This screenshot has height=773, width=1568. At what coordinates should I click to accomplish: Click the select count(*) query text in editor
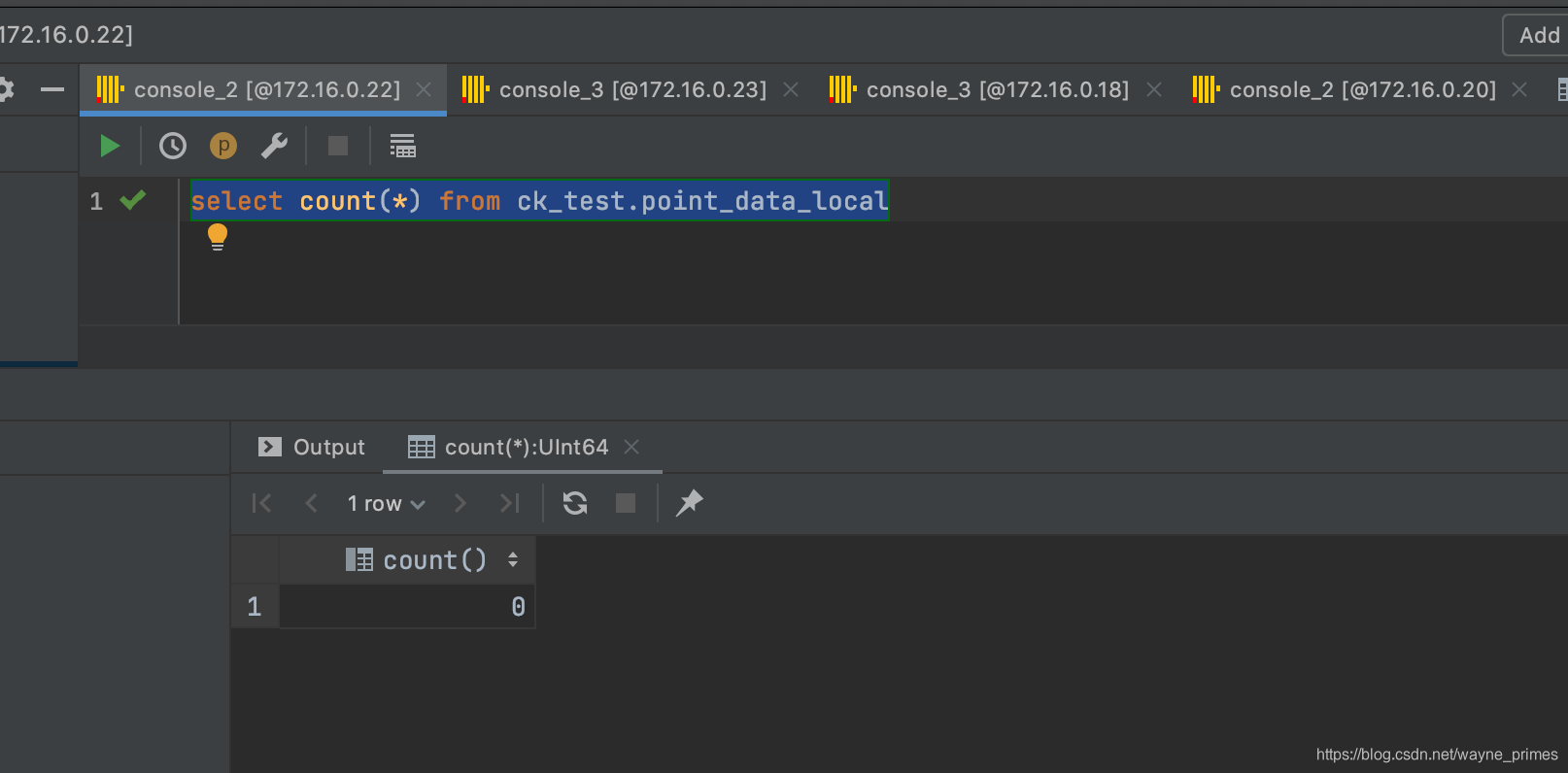point(539,200)
